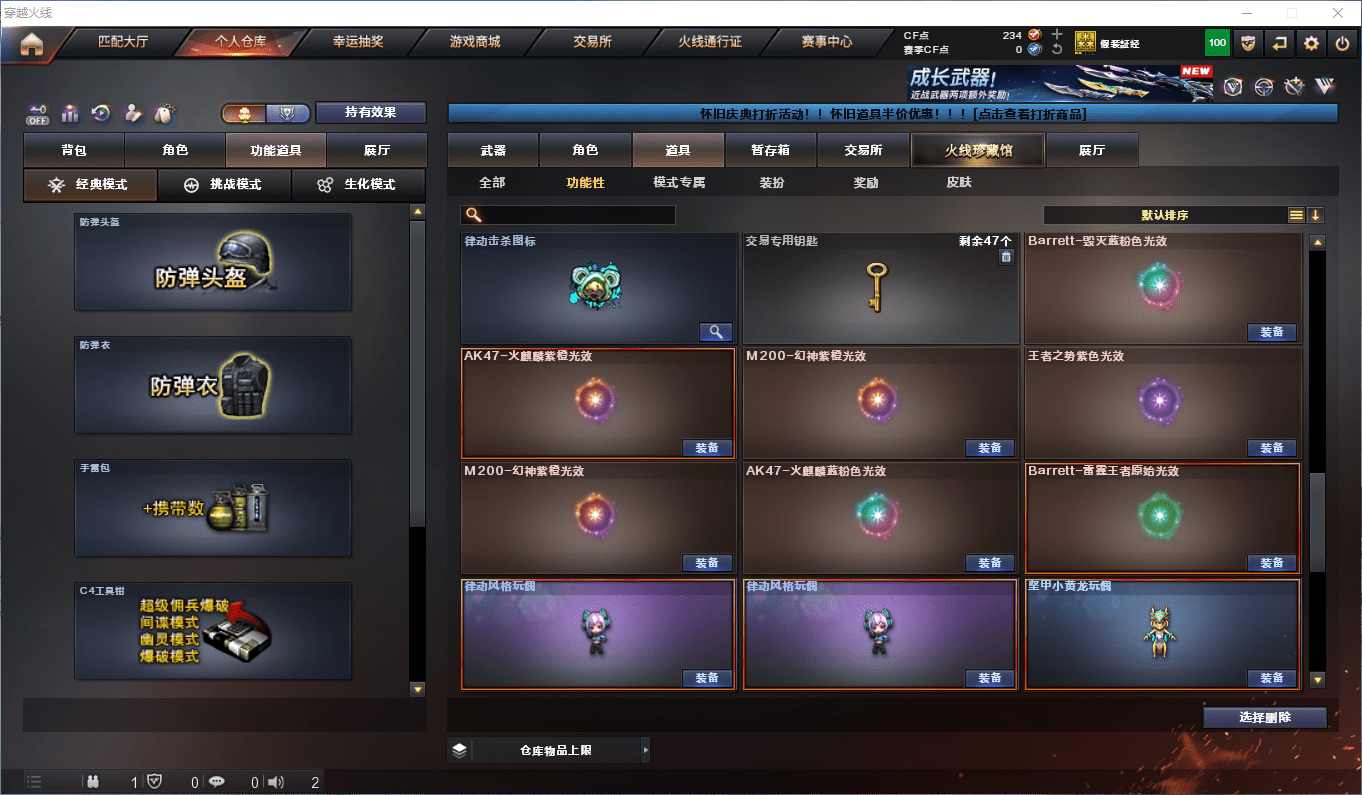
Task: Click the refresh icon beside season CF points
Action: (1057, 49)
